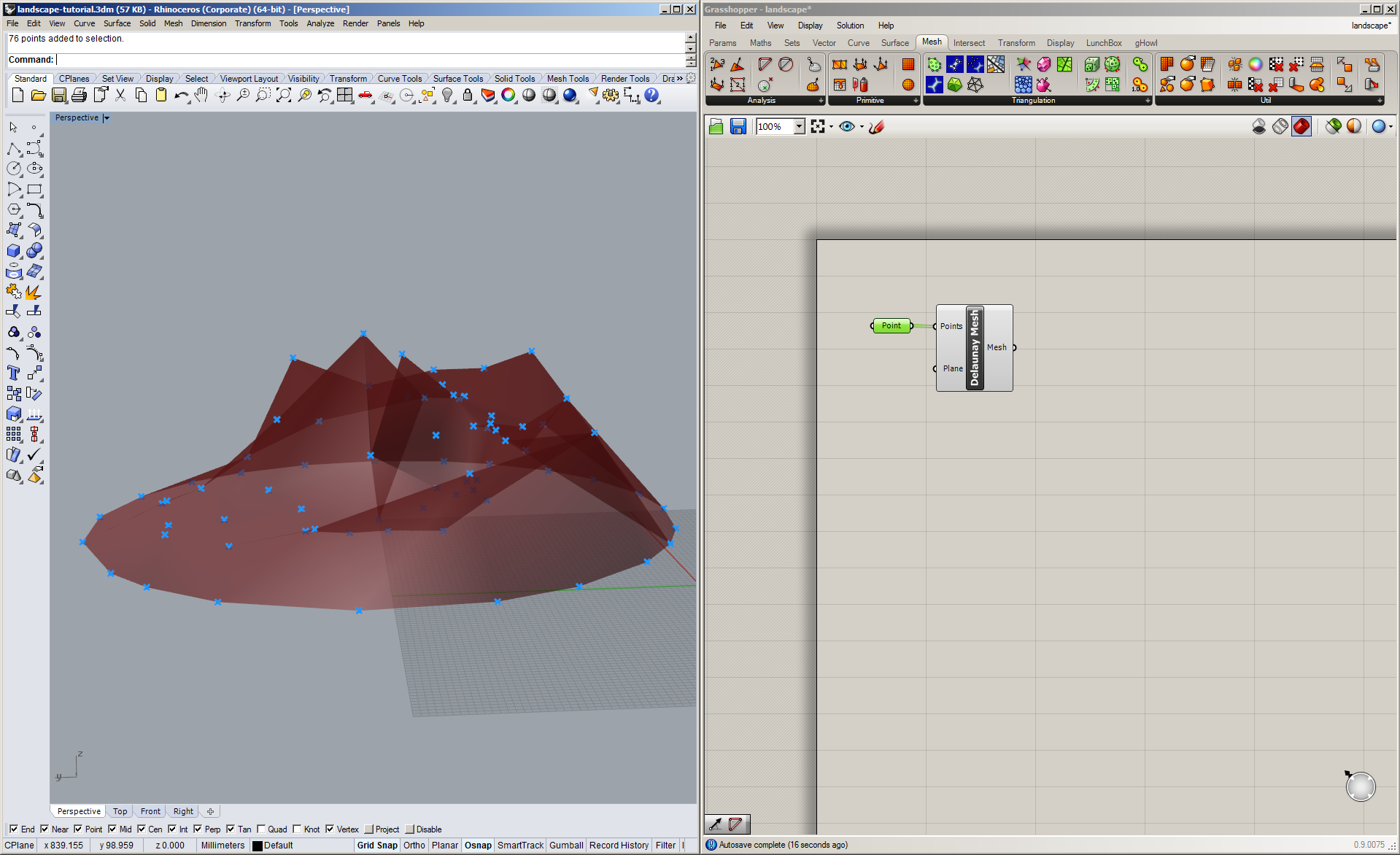Open the Perspective viewport dropdown arrow
1400x855 pixels.
tap(107, 118)
